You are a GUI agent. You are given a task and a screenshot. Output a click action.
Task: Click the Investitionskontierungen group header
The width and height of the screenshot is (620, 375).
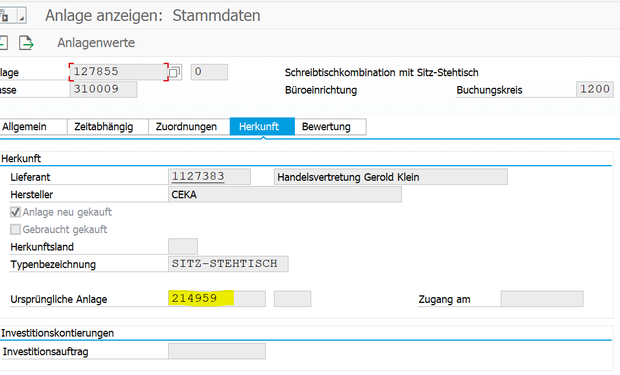click(x=57, y=333)
